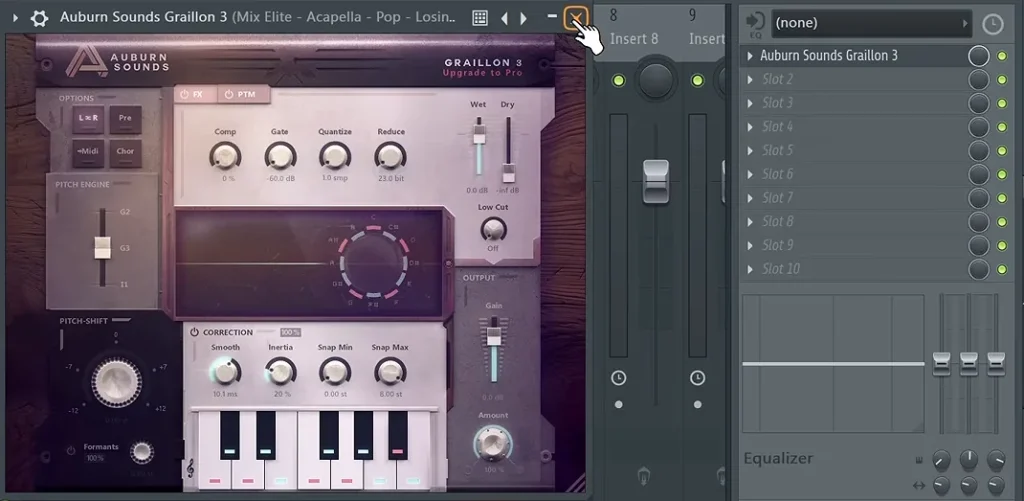This screenshot has width=1024, height=501.
Task: Click the Snap Max knob
Action: point(391,372)
